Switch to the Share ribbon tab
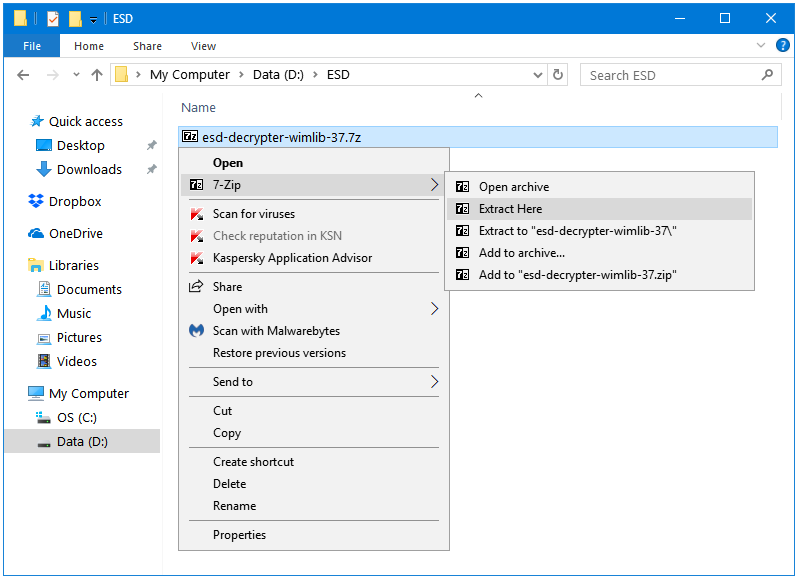The image size is (798, 578). (x=147, y=46)
